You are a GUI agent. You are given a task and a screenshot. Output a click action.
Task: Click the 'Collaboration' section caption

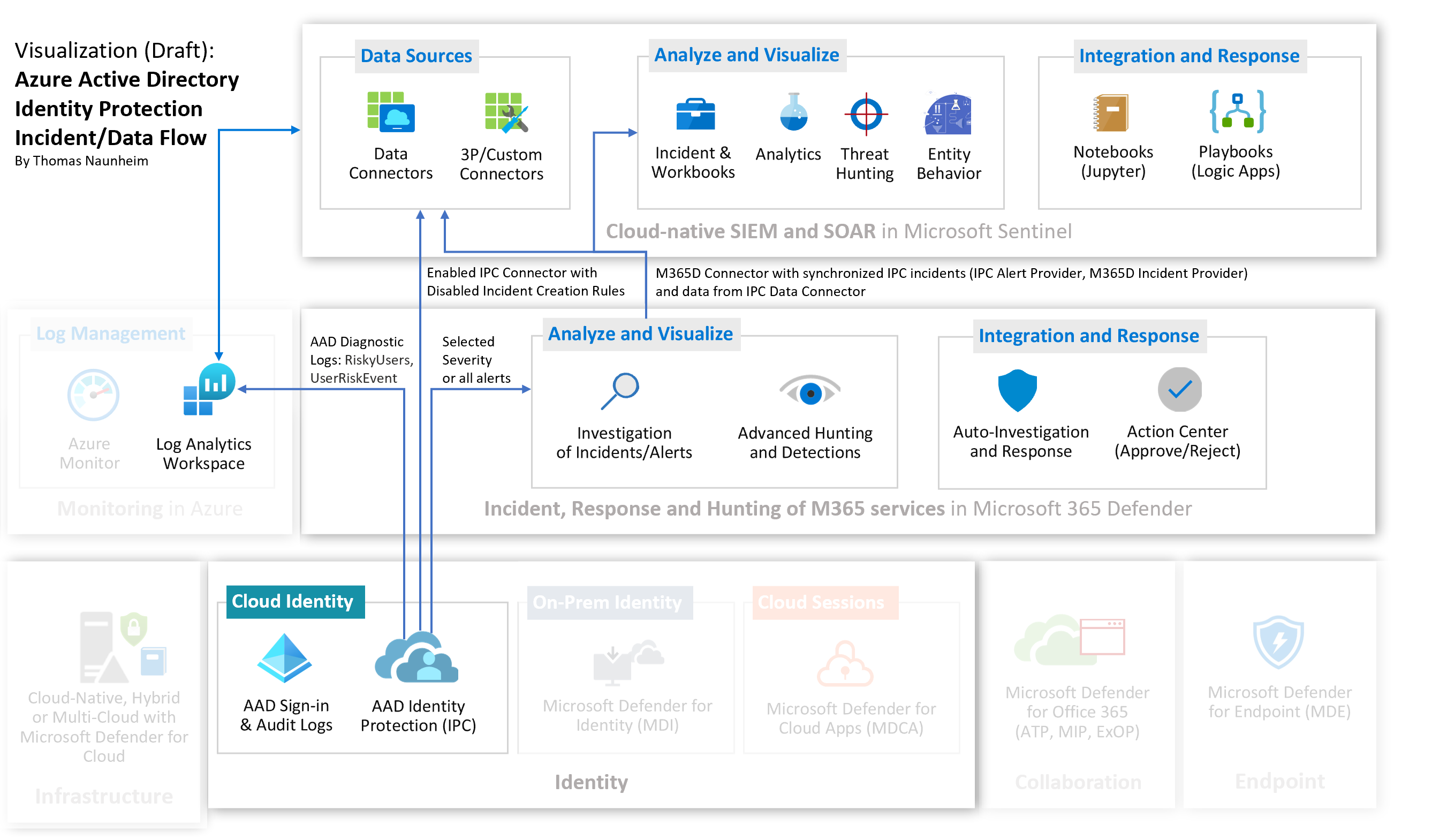tap(1078, 783)
